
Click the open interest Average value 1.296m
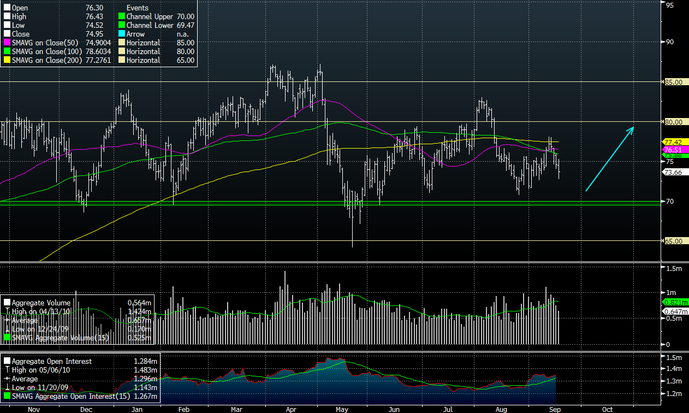145,379
